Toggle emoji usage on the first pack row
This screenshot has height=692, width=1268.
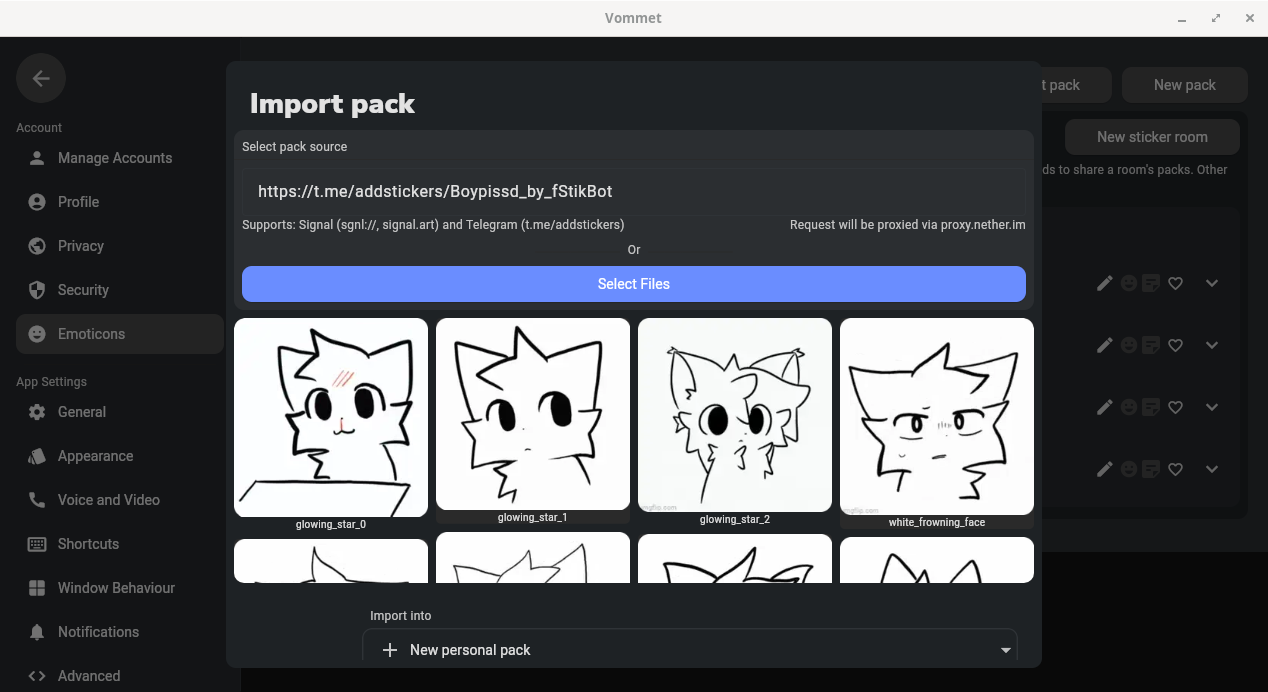1128,283
